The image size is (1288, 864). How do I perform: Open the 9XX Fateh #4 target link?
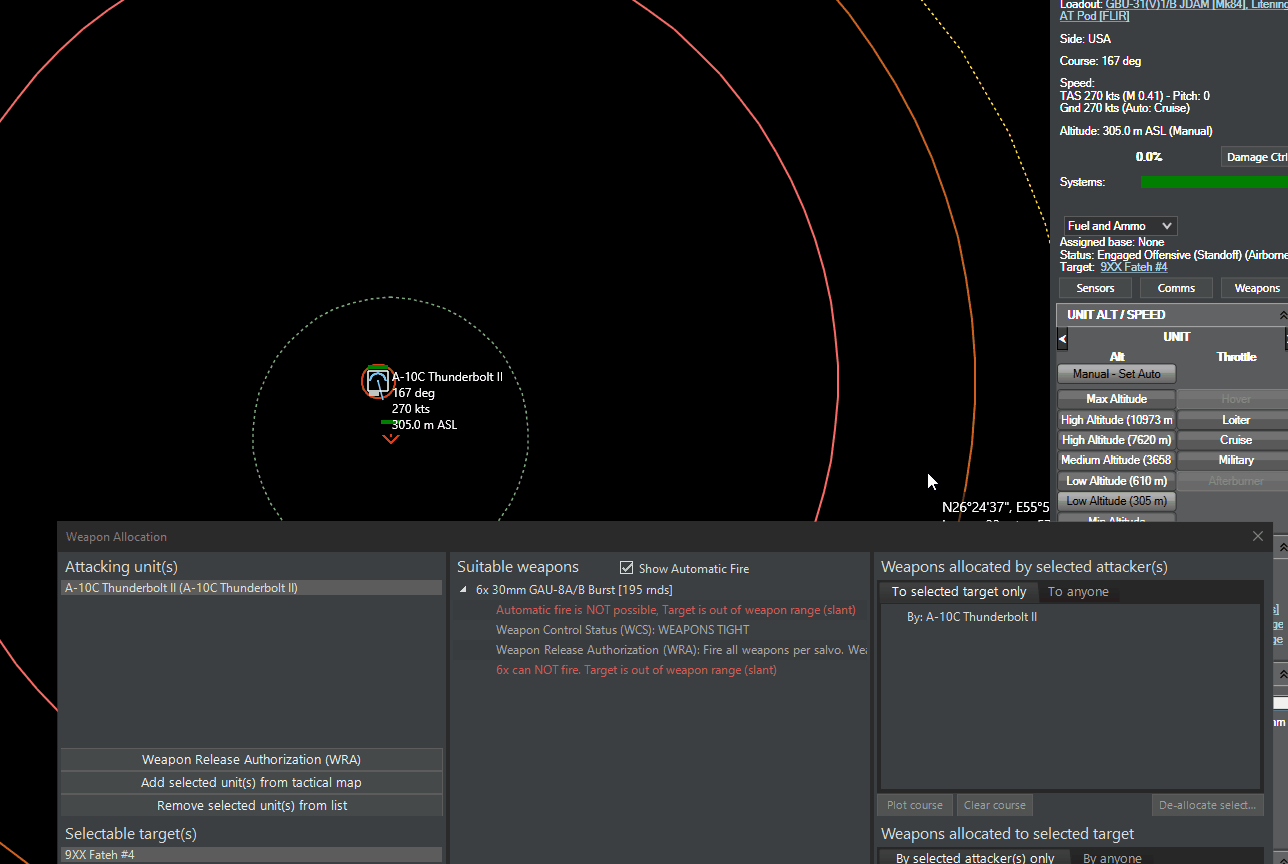(x=1133, y=267)
